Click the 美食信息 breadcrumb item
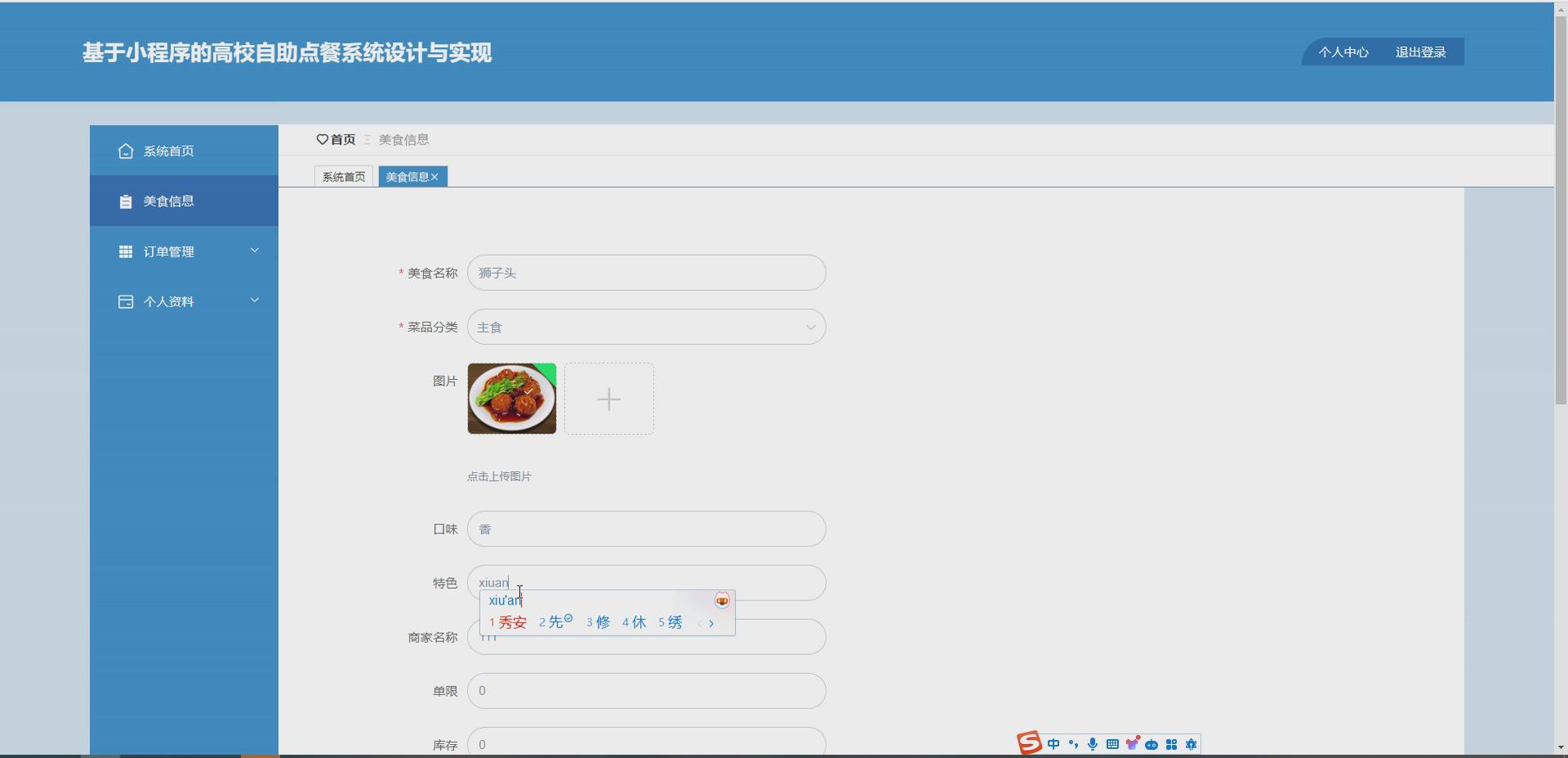 (404, 140)
